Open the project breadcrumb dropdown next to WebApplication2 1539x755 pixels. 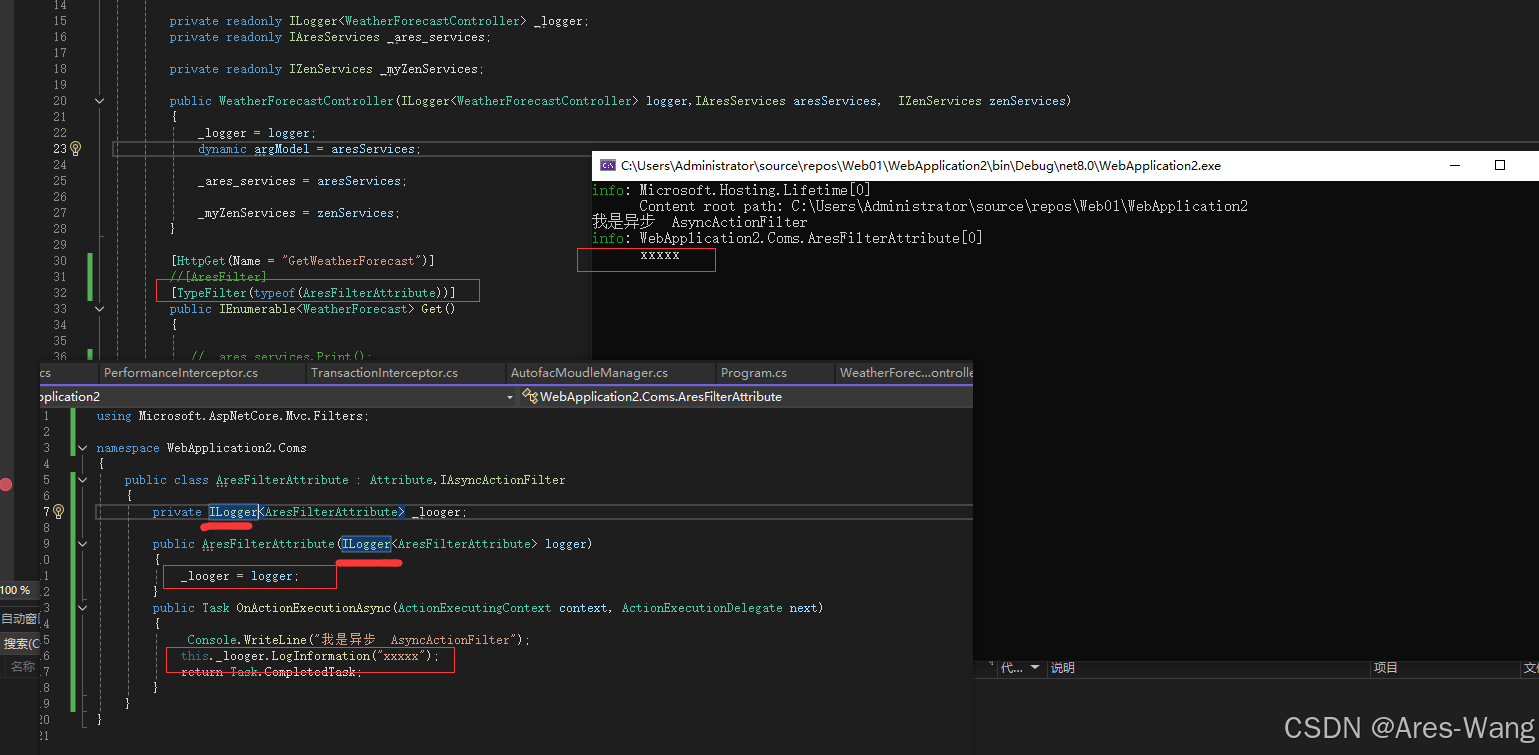tap(510, 397)
